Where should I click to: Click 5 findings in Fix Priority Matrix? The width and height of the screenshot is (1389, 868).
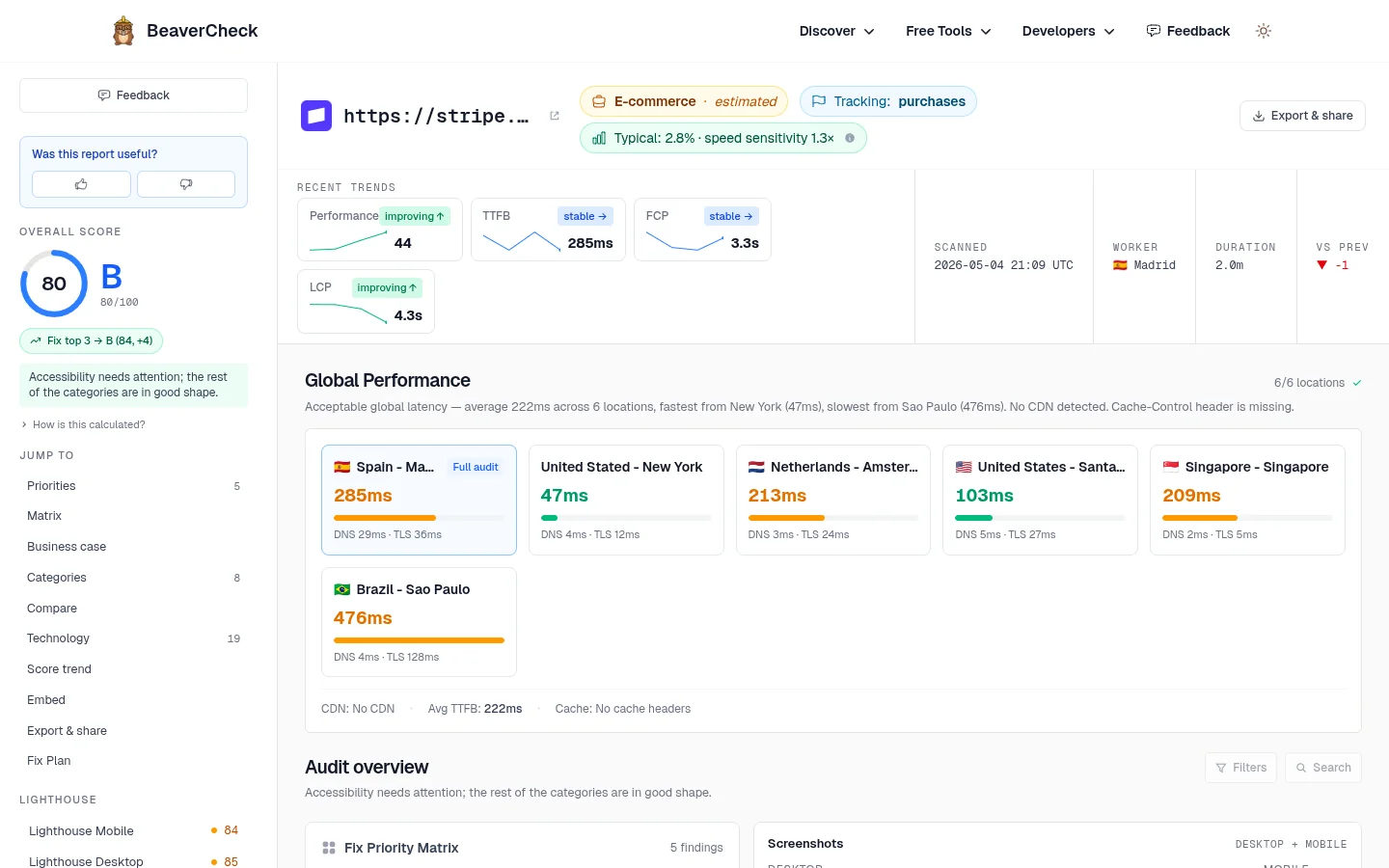pos(696,848)
